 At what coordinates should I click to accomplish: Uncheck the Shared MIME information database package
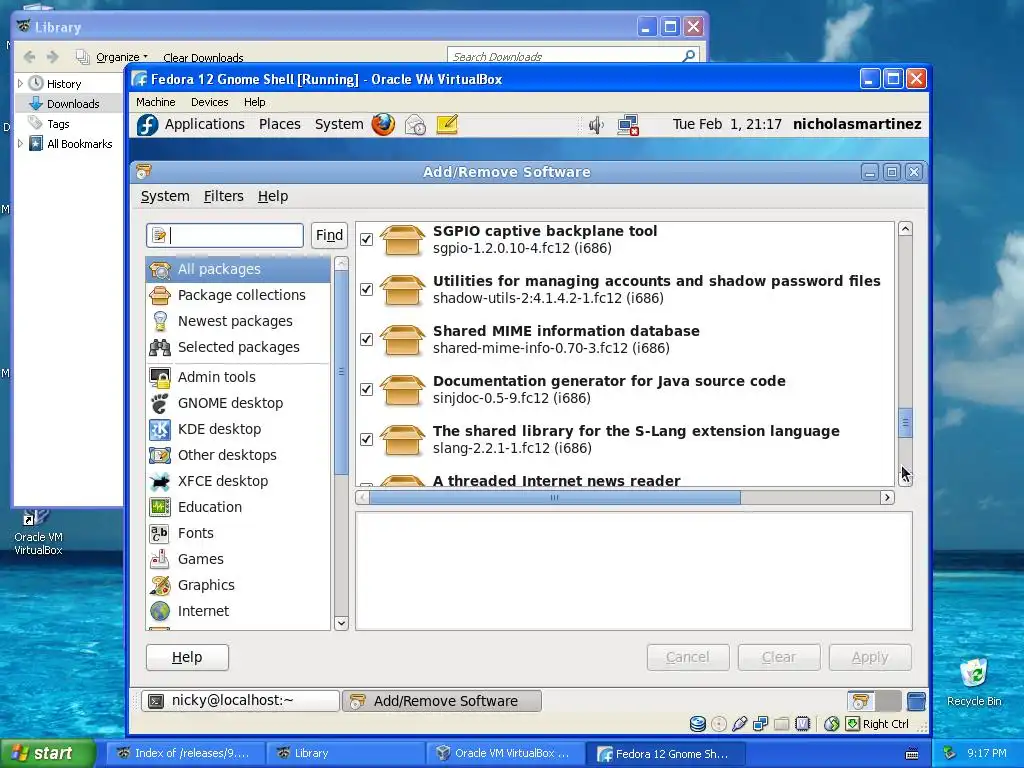(366, 340)
